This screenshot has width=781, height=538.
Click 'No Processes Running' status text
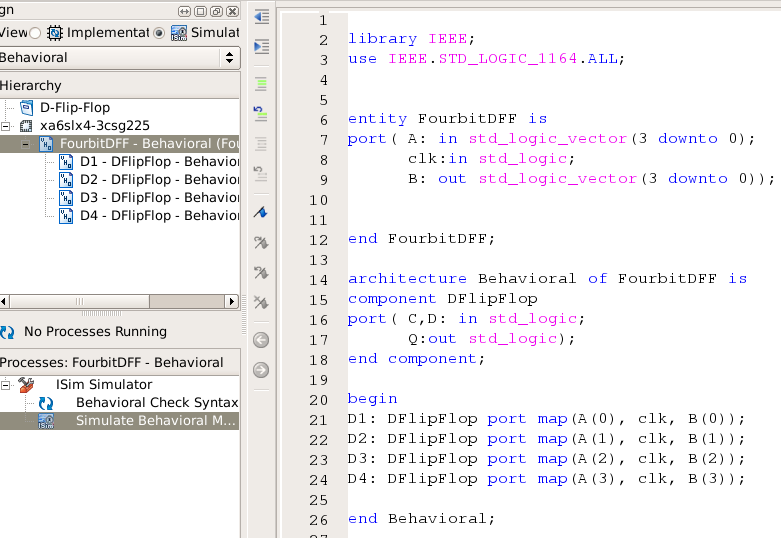95,331
